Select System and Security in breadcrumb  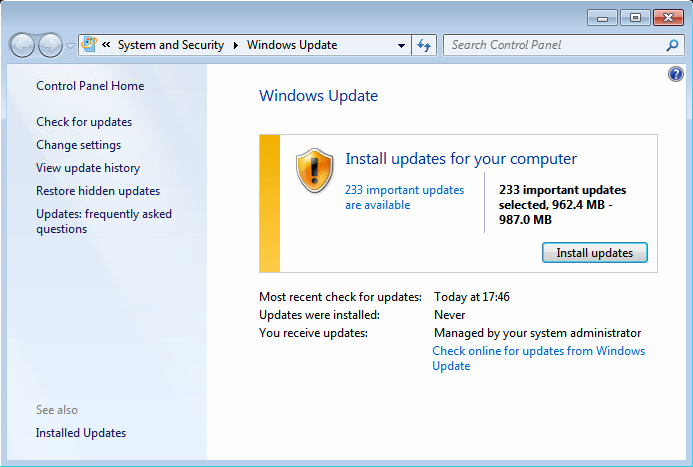click(171, 45)
